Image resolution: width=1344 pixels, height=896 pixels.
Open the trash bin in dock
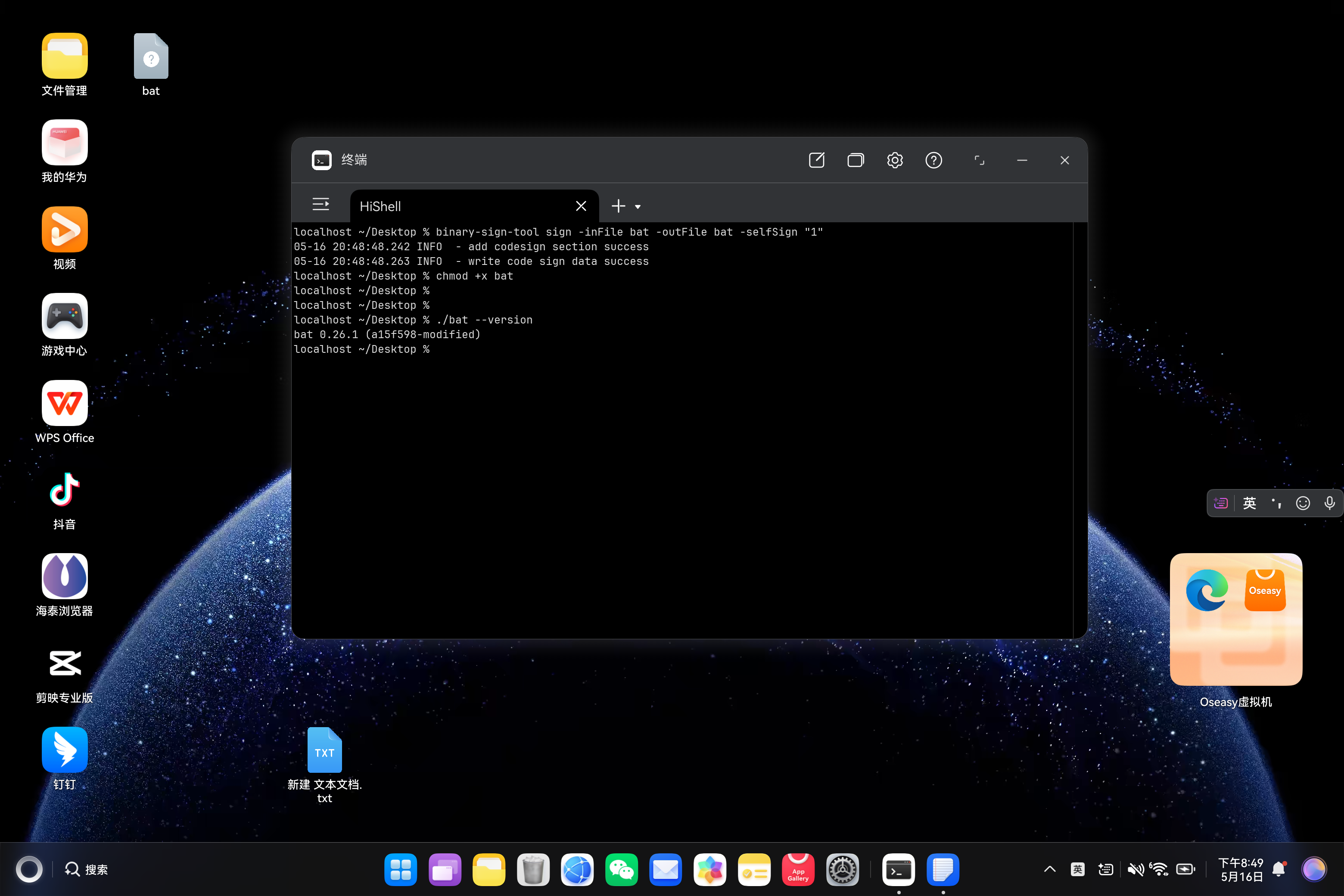point(533,870)
